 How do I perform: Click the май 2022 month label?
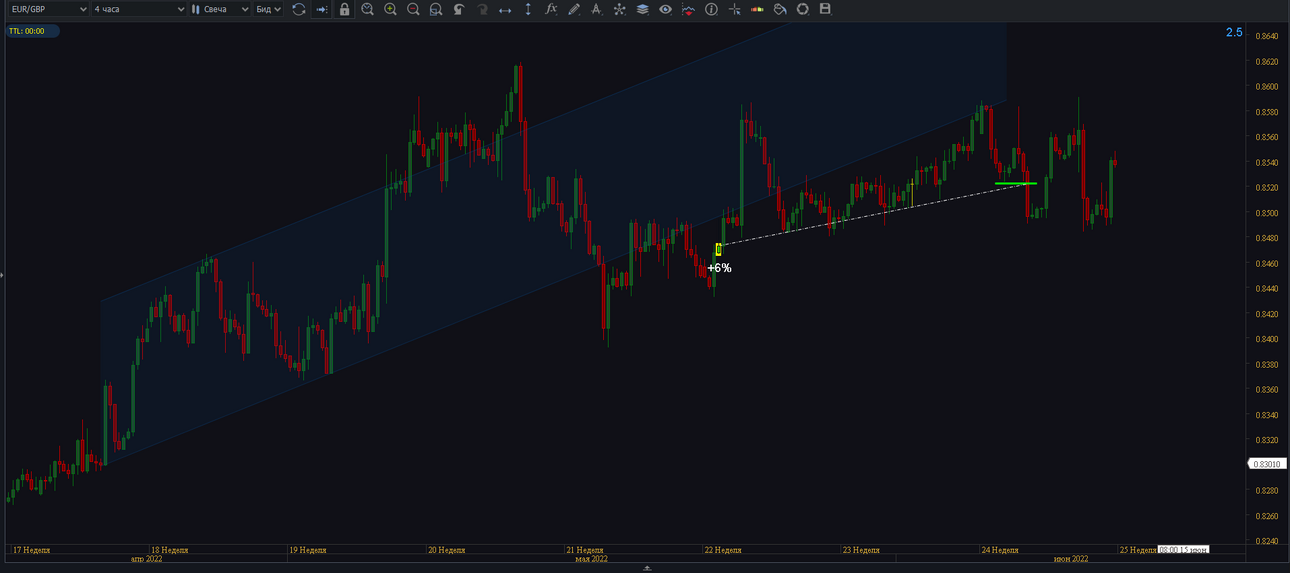click(x=591, y=559)
